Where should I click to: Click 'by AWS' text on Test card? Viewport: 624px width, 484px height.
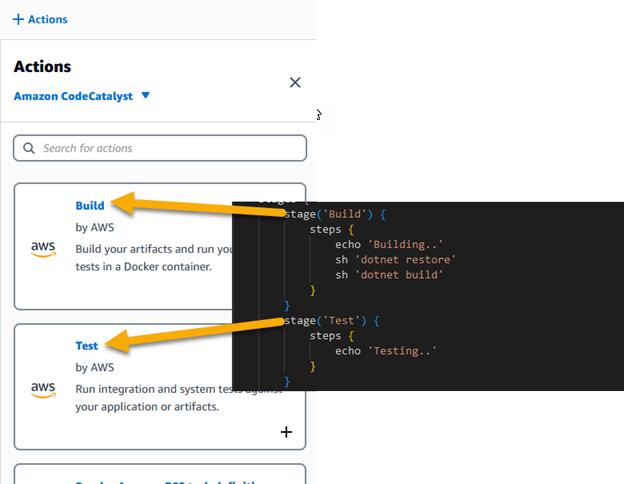(x=95, y=367)
